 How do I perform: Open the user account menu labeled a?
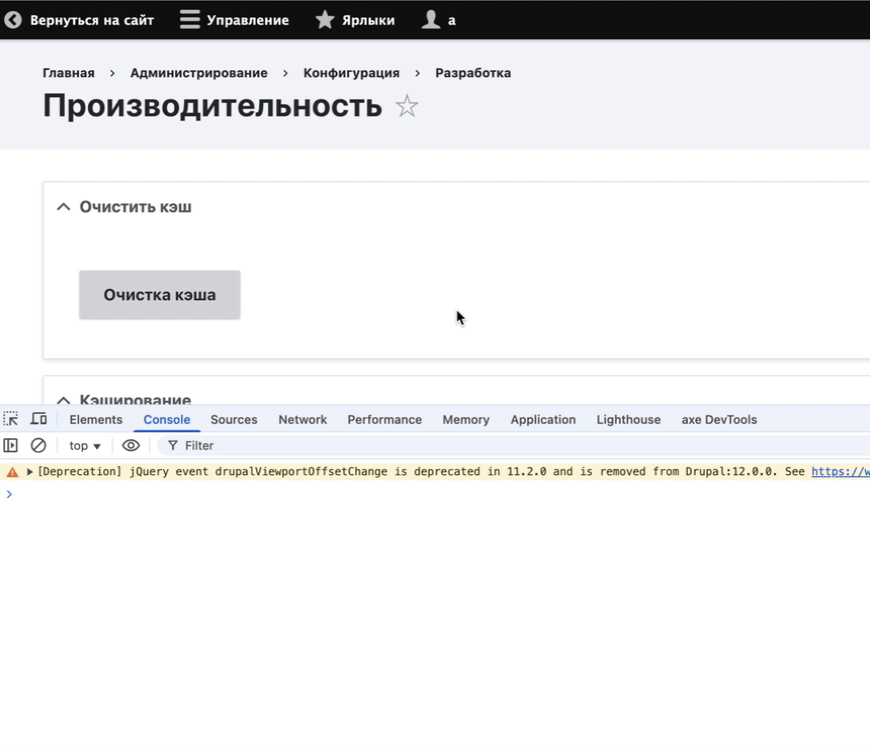click(x=438, y=20)
